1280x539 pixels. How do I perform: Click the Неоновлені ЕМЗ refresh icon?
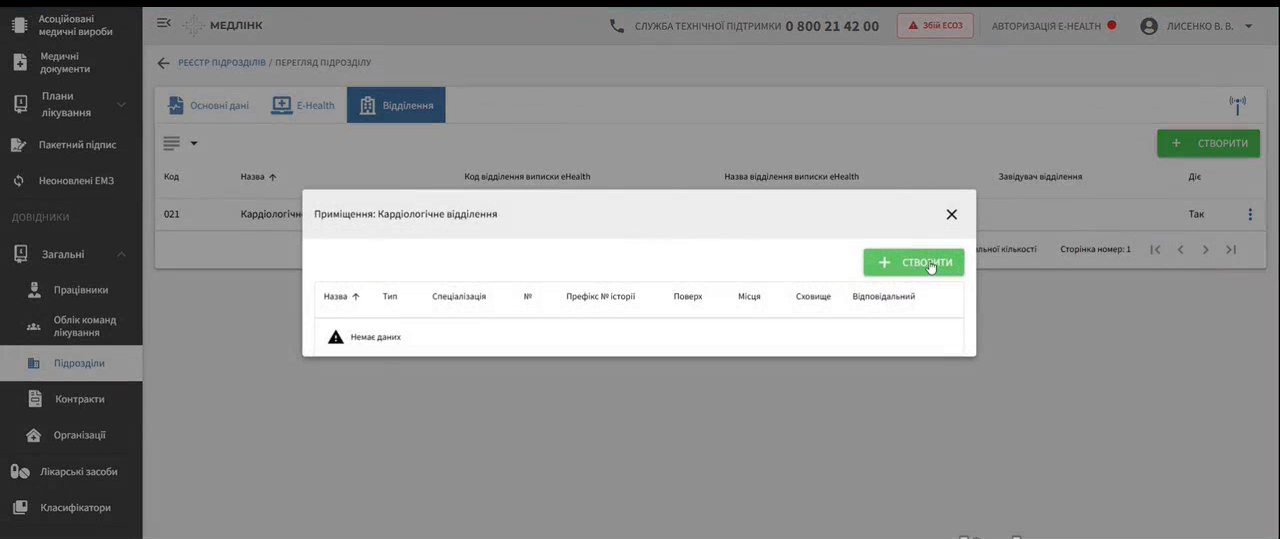[19, 181]
